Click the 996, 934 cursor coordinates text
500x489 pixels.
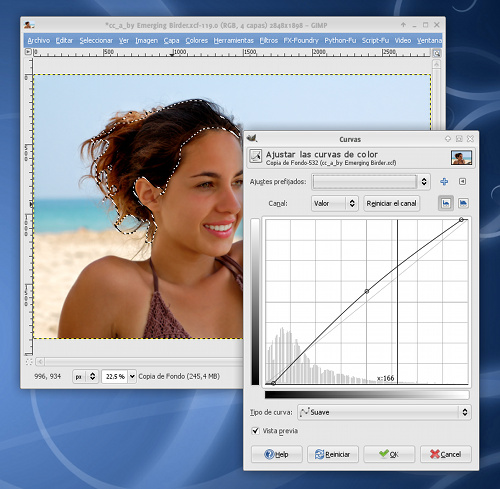pos(47,377)
